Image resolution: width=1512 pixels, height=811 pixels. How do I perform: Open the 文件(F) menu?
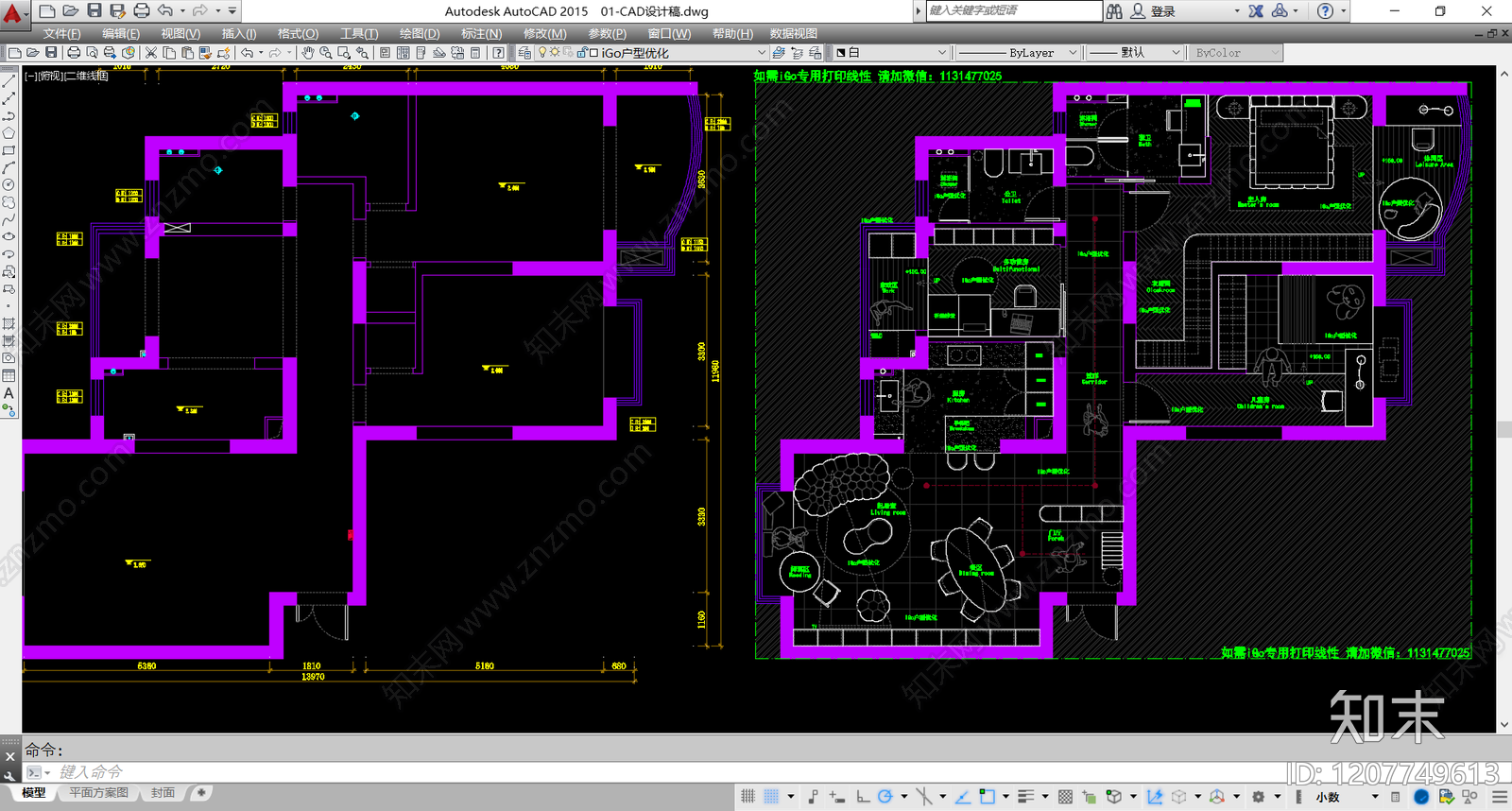tap(61, 33)
